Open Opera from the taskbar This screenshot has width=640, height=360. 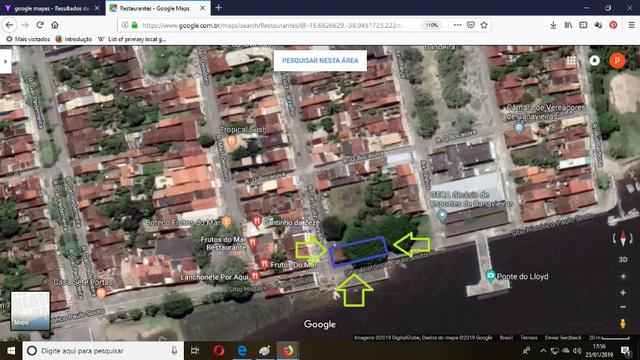point(219,351)
